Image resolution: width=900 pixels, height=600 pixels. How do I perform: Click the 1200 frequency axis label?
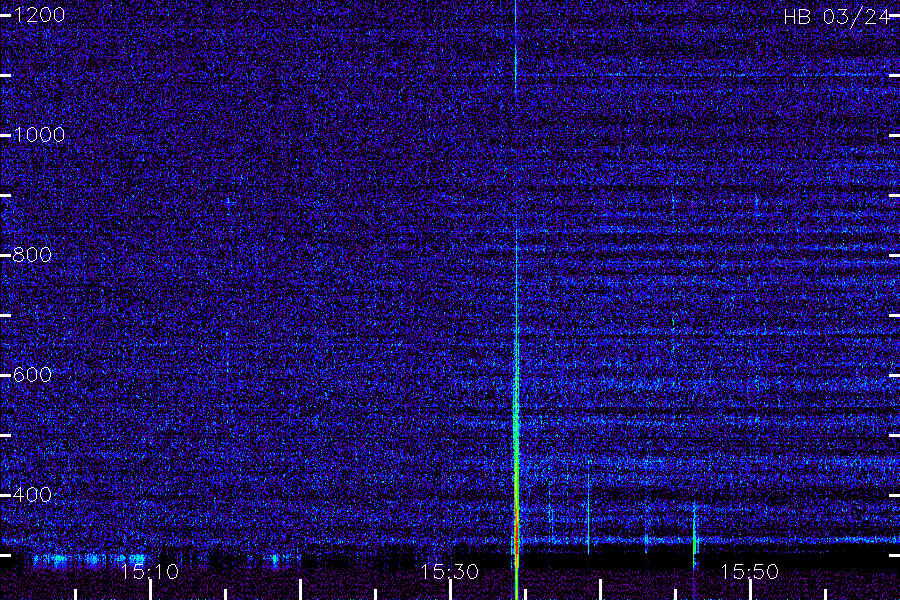pos(39,15)
